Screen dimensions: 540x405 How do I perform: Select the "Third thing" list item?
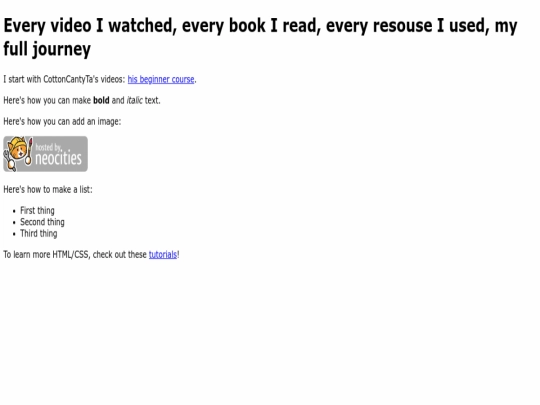[39, 233]
